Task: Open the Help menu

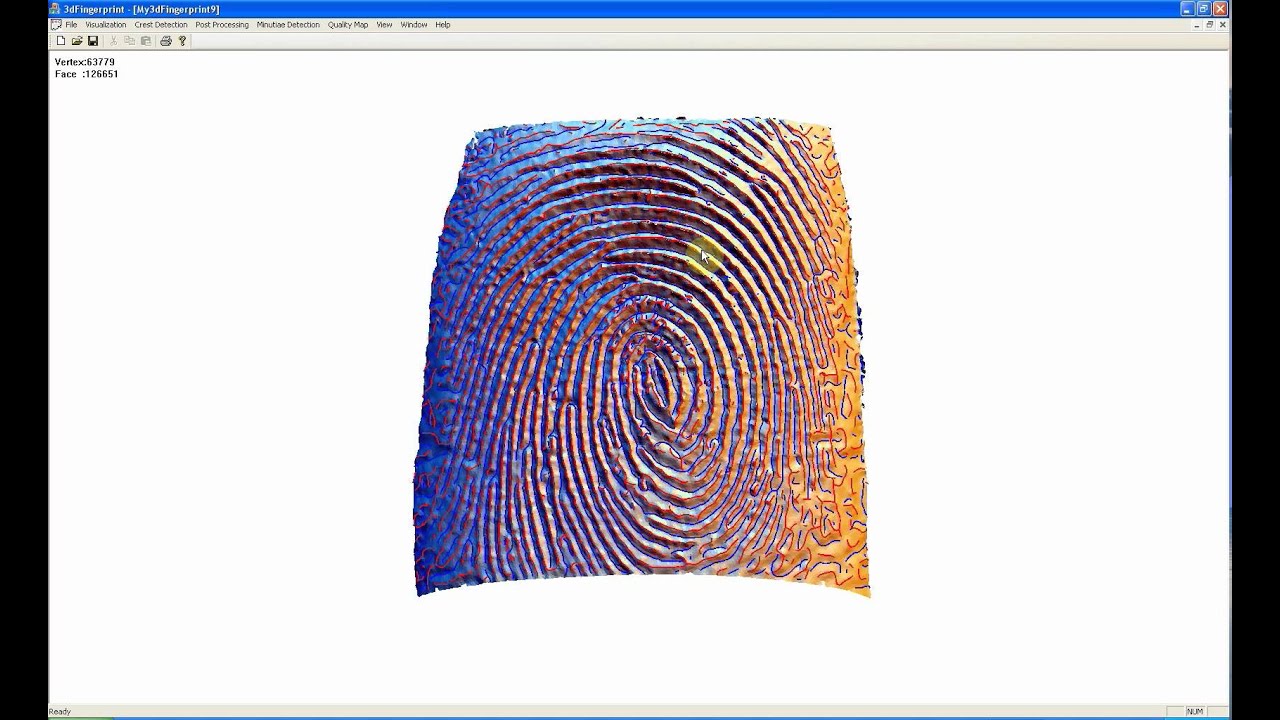Action: [443, 24]
